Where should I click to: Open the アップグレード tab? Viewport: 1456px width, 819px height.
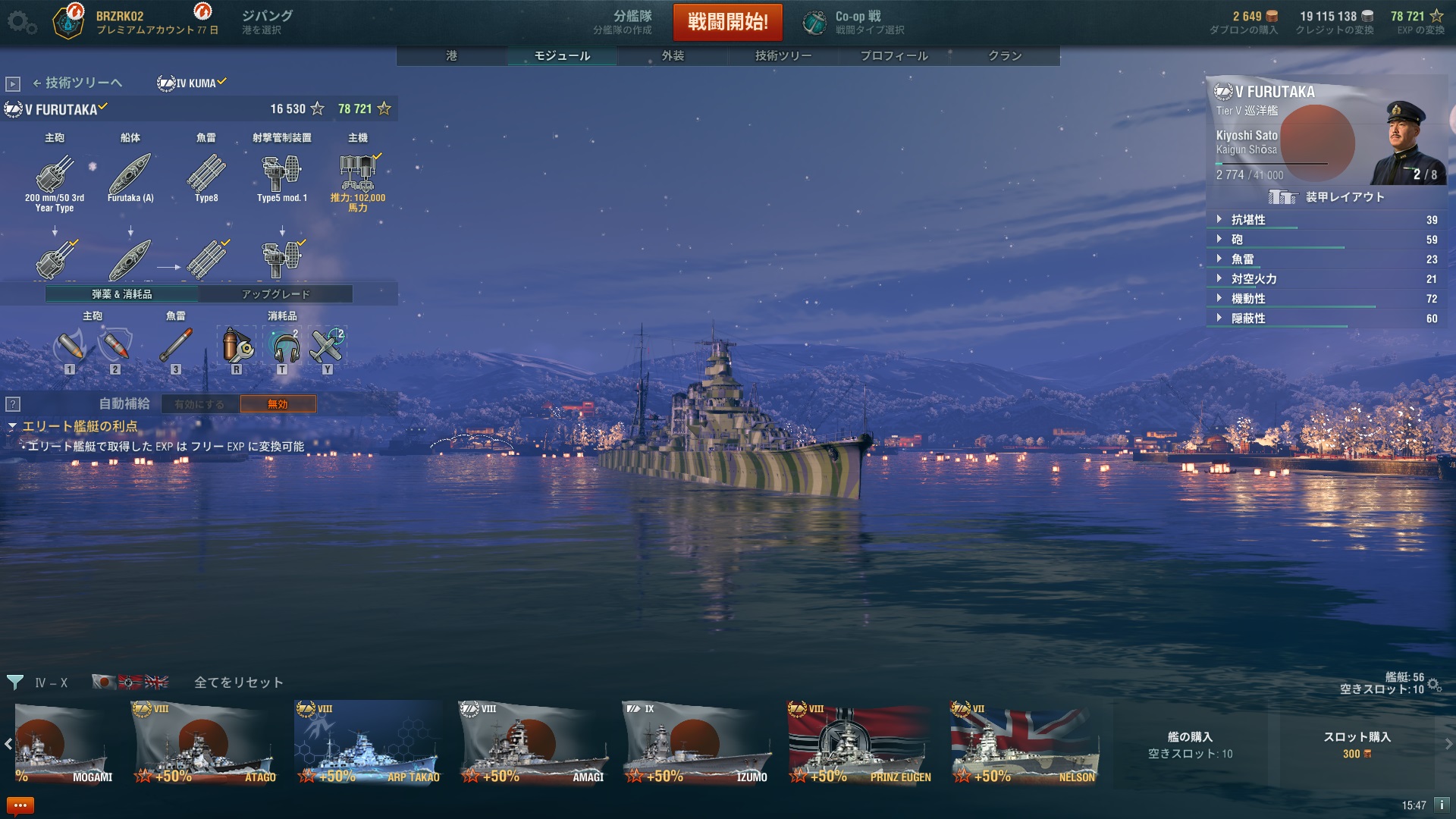tap(275, 294)
